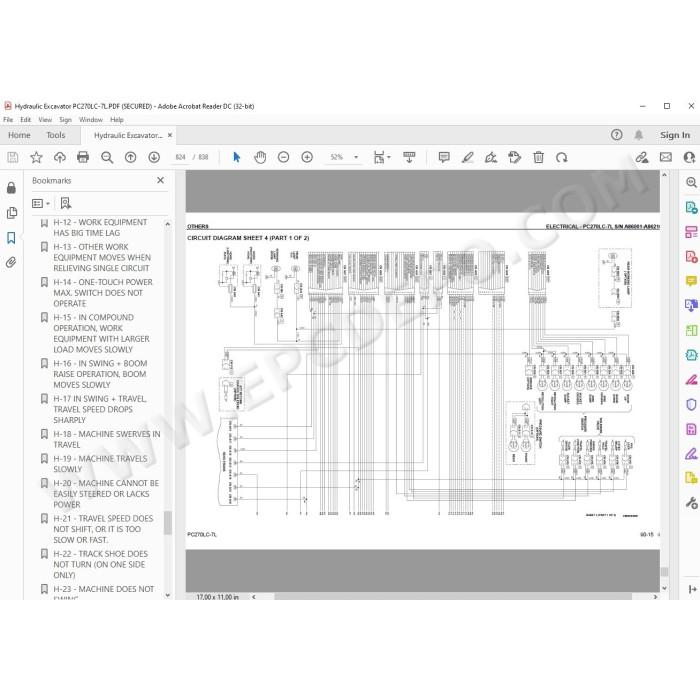
Task: Open the Sign document tool
Action: [491, 157]
